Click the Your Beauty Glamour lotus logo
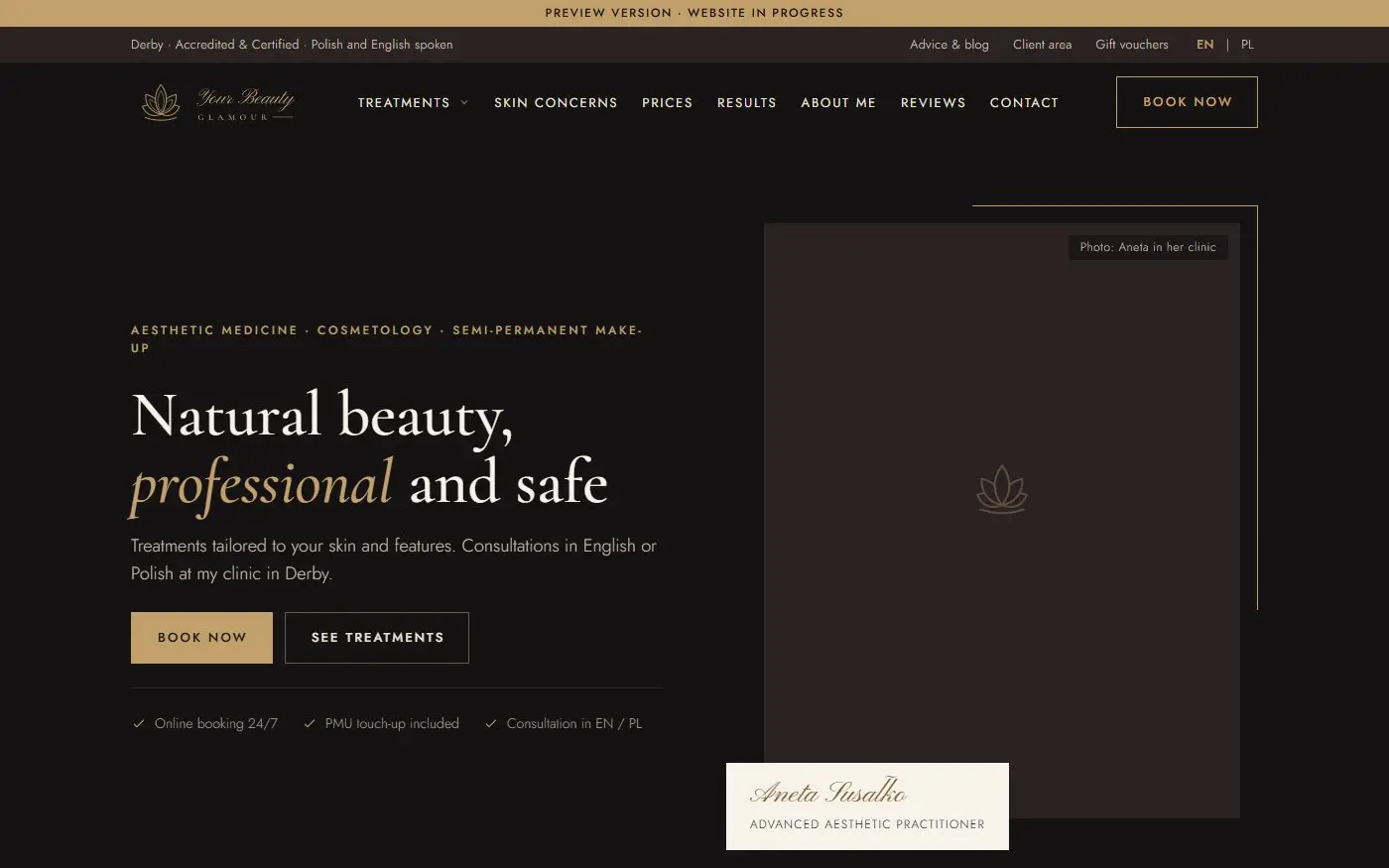 pos(217,103)
